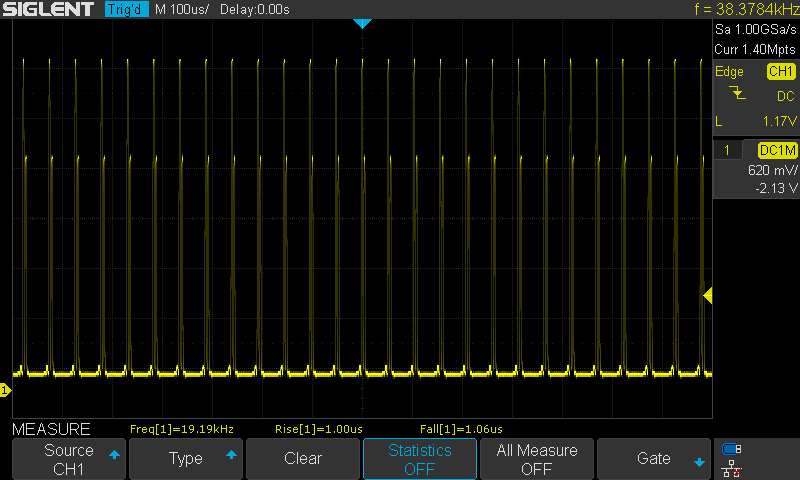This screenshot has width=800, height=480.
Task: Click the MEASURE menu title
Action: point(51,429)
